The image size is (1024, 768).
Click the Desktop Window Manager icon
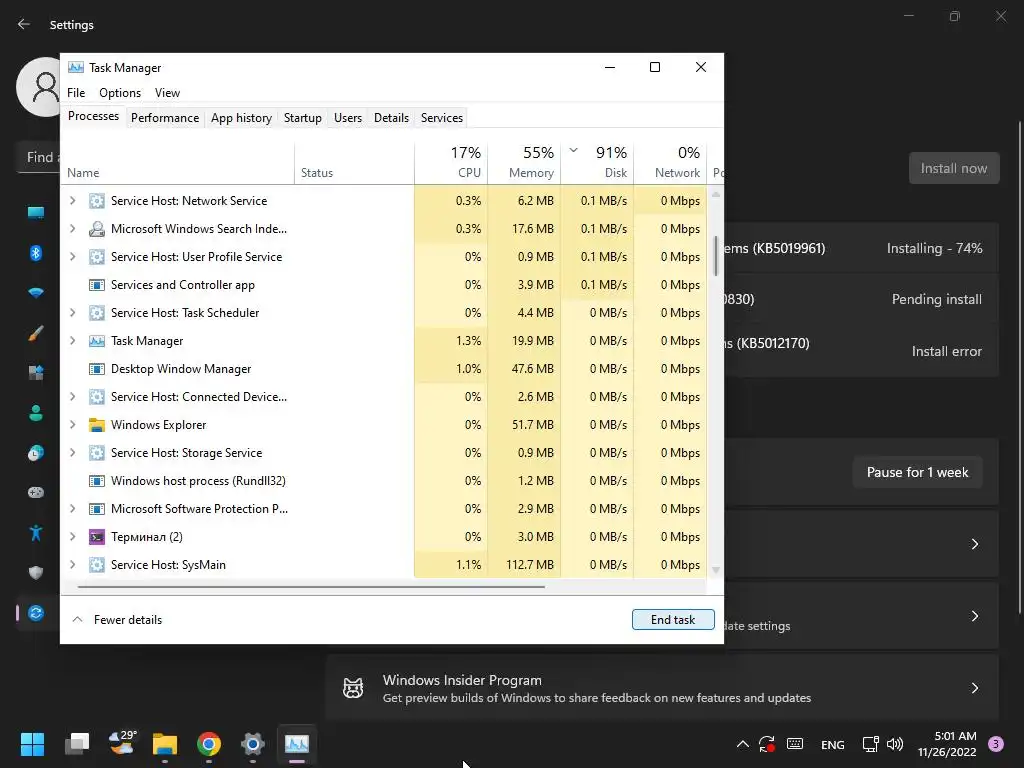pyautogui.click(x=97, y=369)
